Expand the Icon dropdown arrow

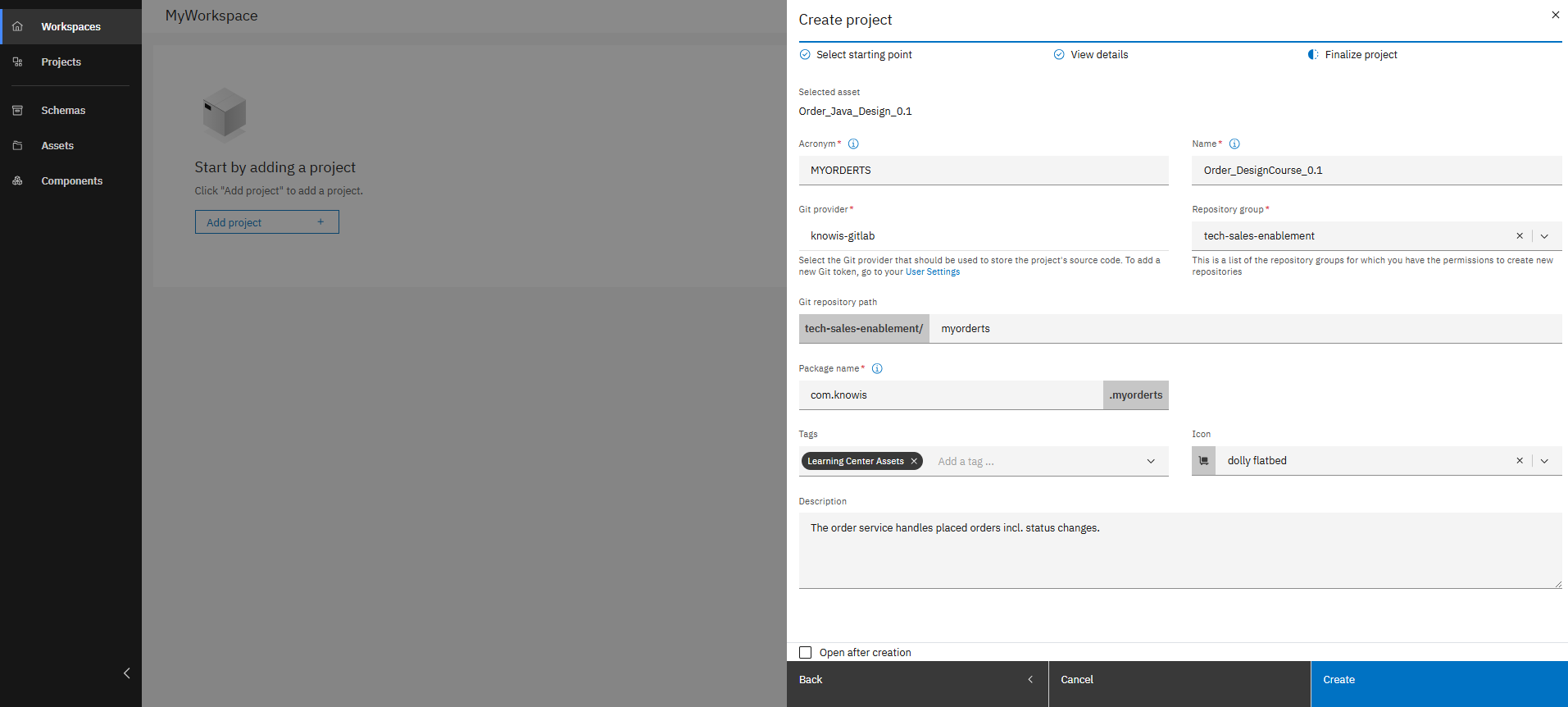pos(1545,461)
